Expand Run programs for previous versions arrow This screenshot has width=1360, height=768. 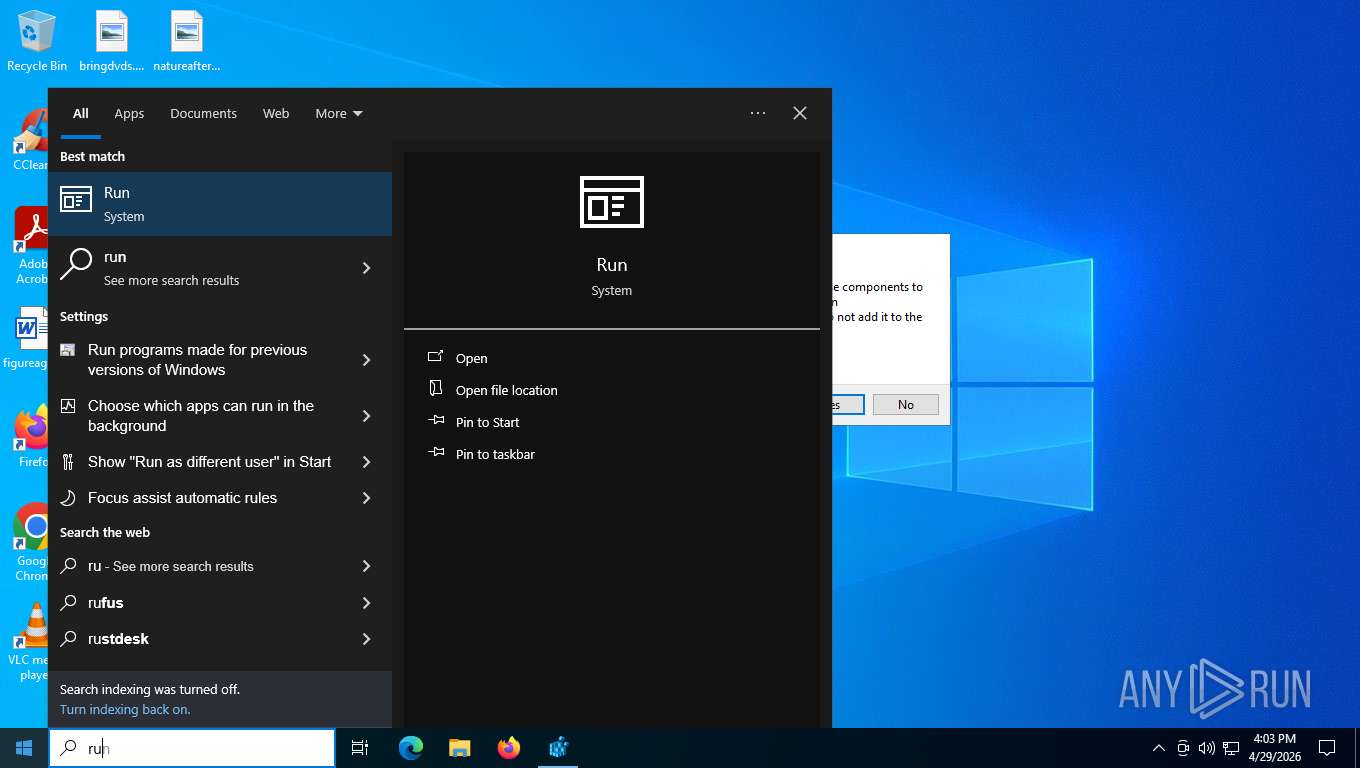click(366, 360)
